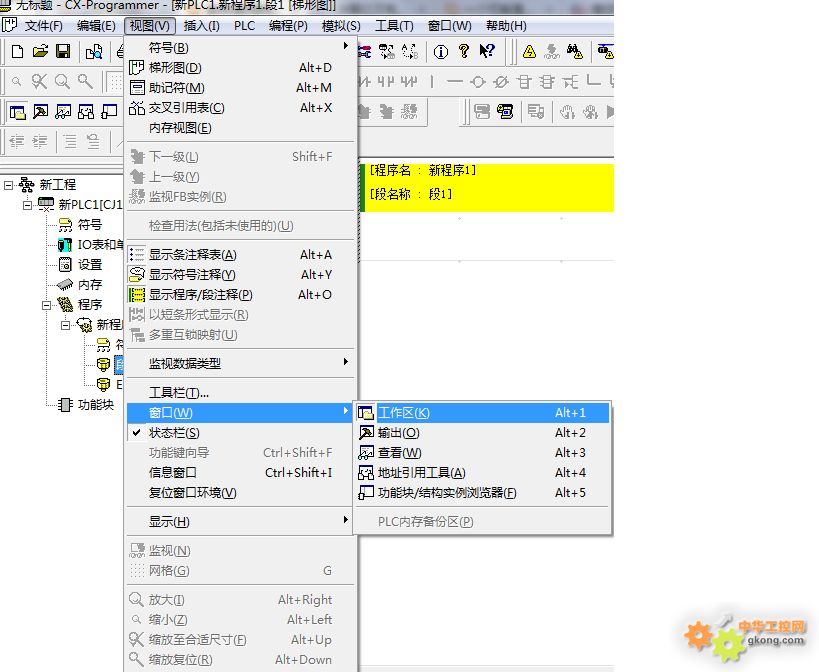Image resolution: width=819 pixels, height=672 pixels.
Task: Click the dotted grid toggle toolbar icon
Action: (x=115, y=81)
